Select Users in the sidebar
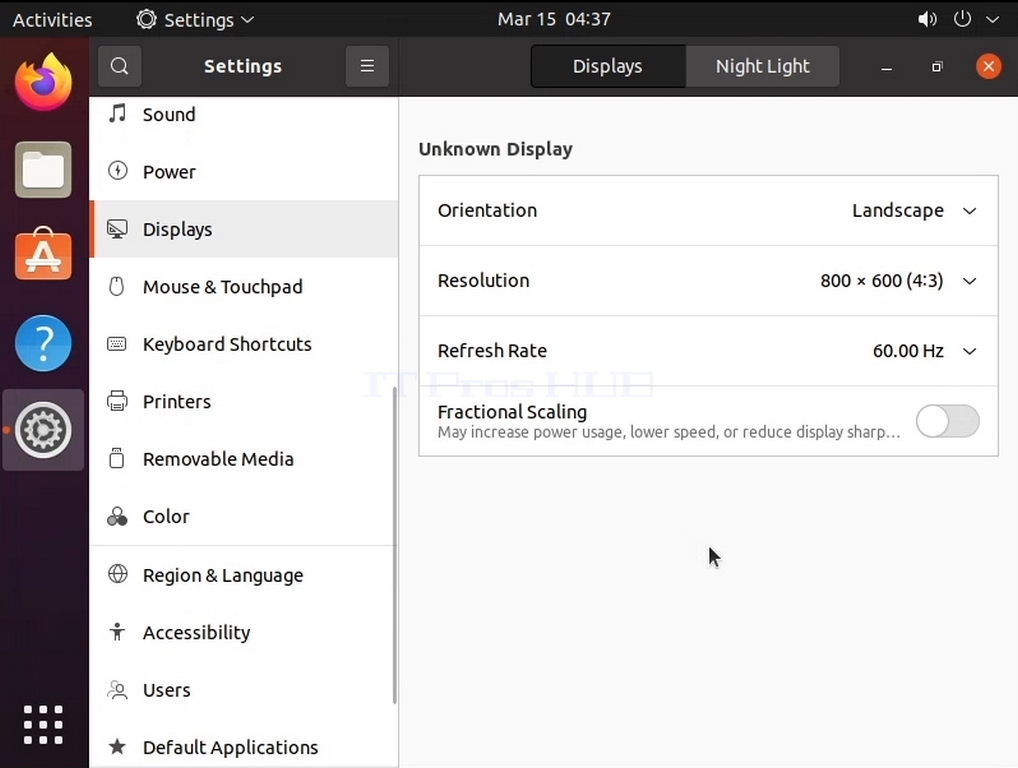 click(x=243, y=689)
